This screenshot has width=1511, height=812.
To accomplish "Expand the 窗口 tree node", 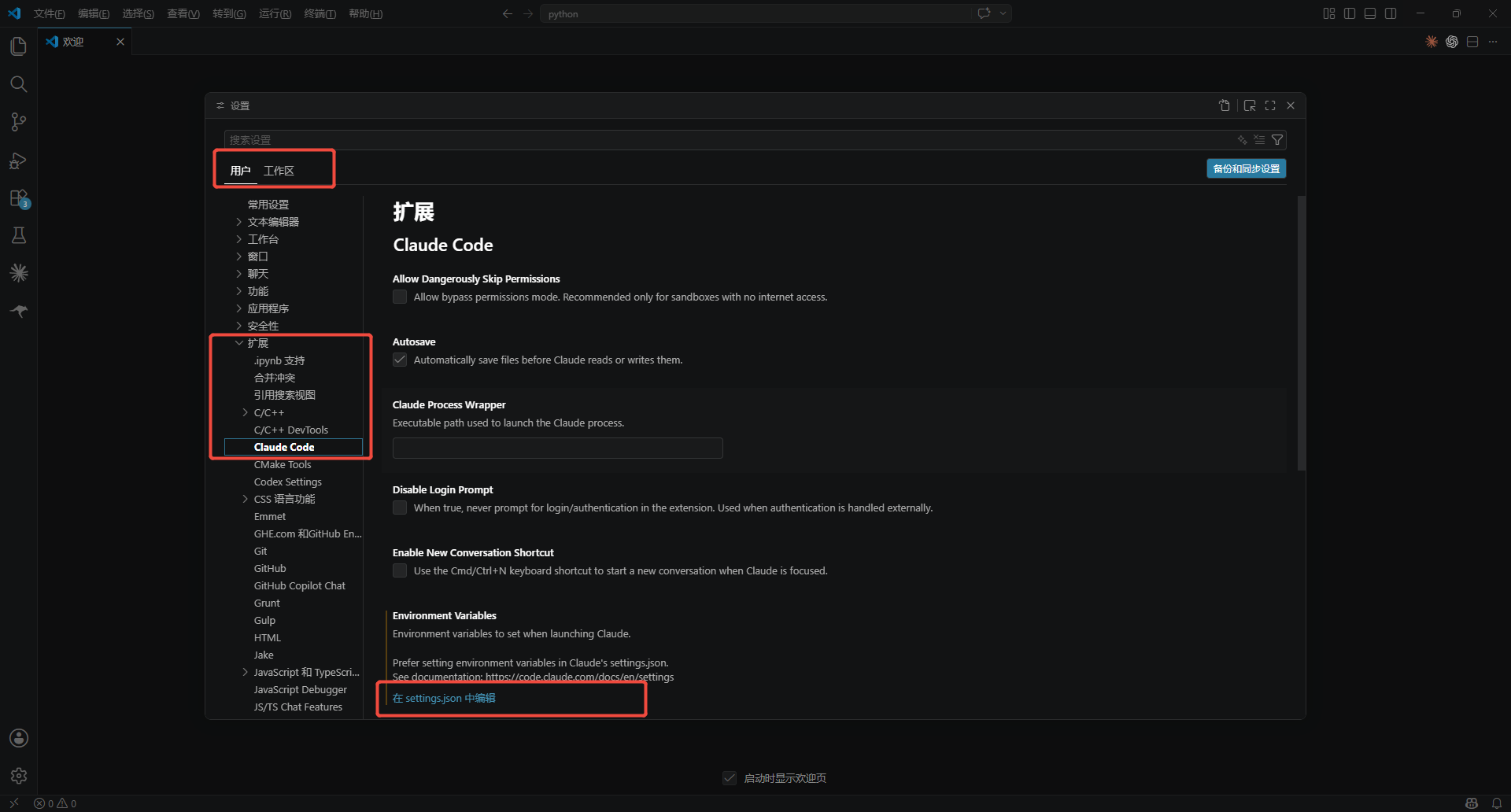I will [239, 257].
